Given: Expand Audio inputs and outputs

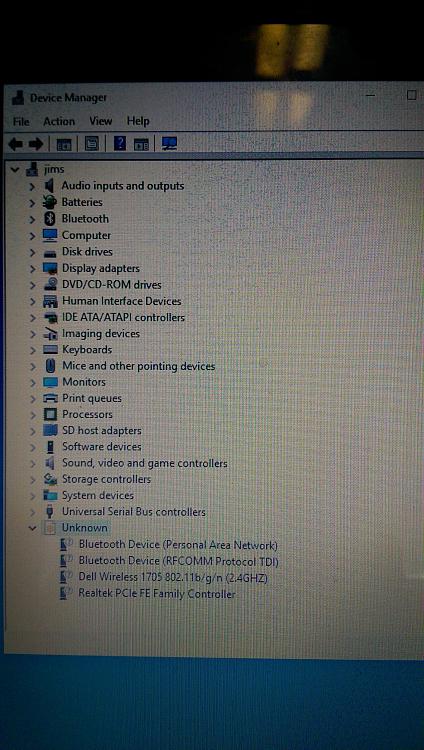Looking at the screenshot, I should [x=32, y=186].
